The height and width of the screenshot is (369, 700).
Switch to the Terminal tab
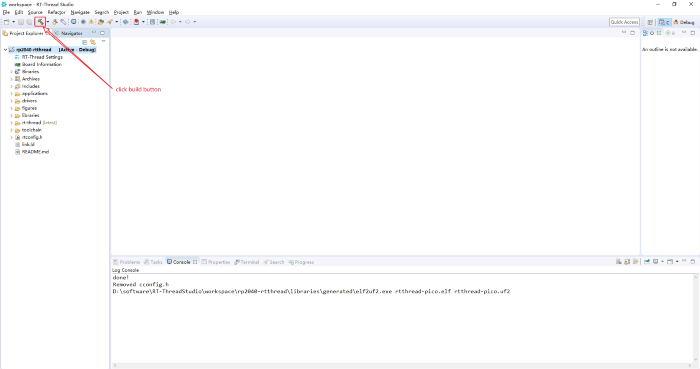(246, 262)
